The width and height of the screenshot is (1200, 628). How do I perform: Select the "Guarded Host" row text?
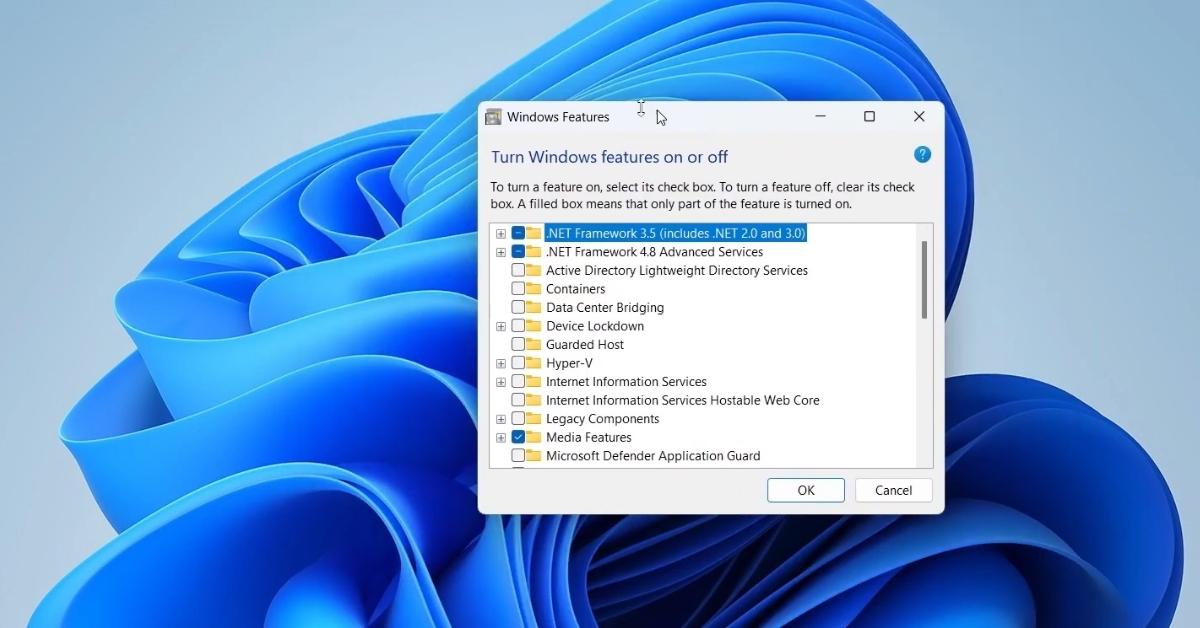585,344
